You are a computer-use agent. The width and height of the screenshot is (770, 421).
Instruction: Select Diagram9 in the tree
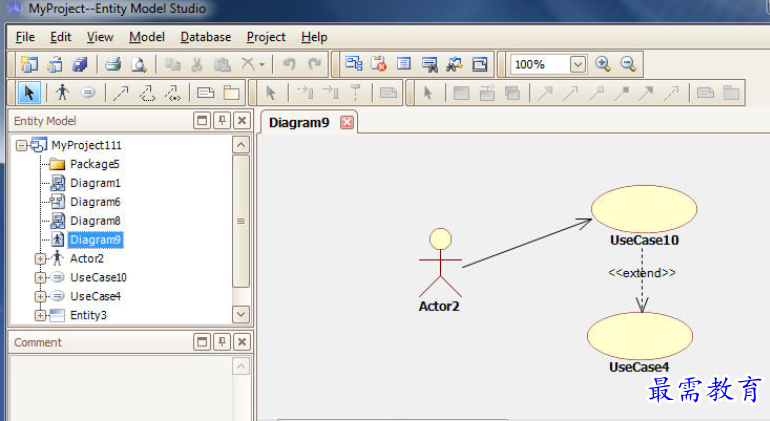pyautogui.click(x=95, y=240)
